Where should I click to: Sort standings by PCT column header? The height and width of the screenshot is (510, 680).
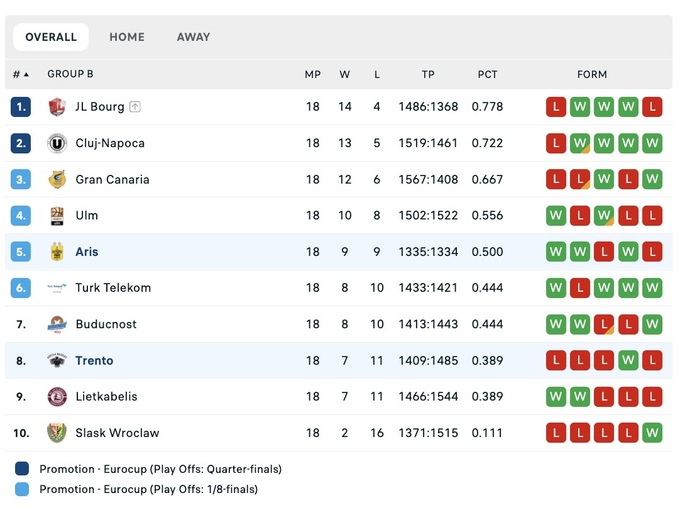487,74
